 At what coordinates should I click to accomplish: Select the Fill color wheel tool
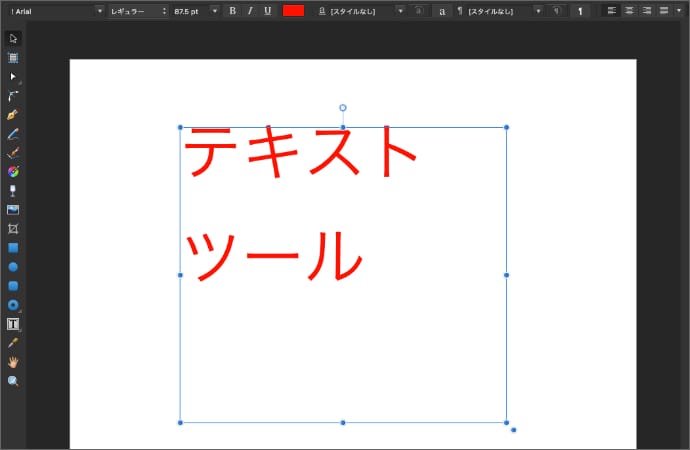[13, 171]
